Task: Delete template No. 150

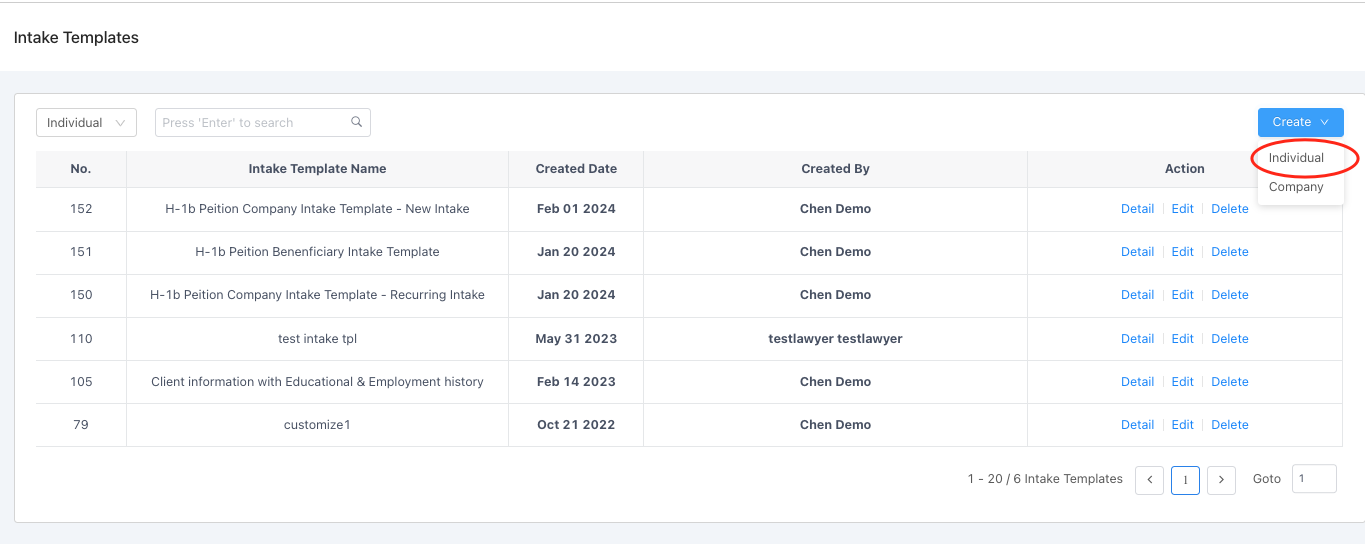Action: coord(1229,295)
